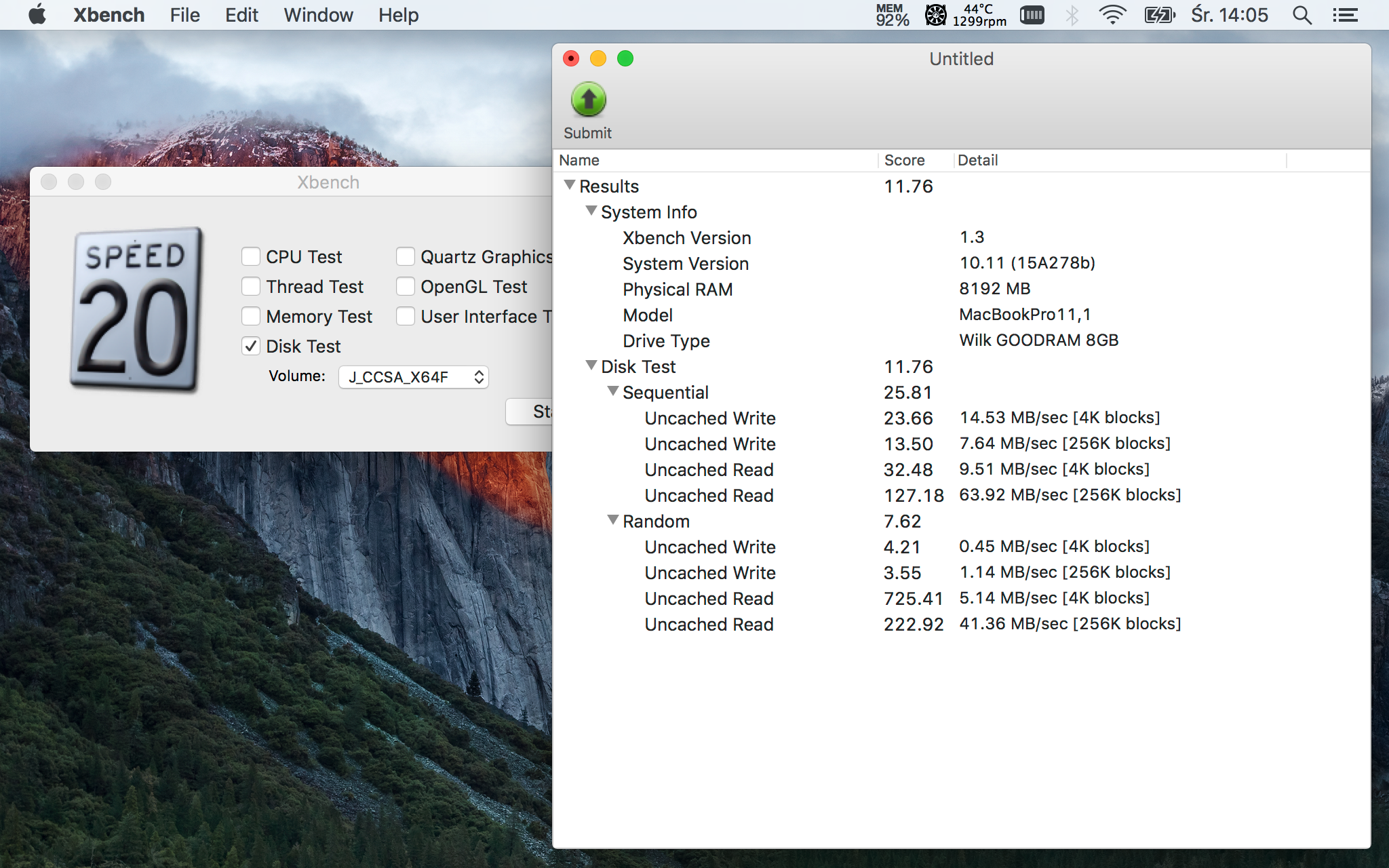The width and height of the screenshot is (1389, 868).
Task: Open the Volume dropdown J_CCSA_X64F
Action: click(x=414, y=377)
